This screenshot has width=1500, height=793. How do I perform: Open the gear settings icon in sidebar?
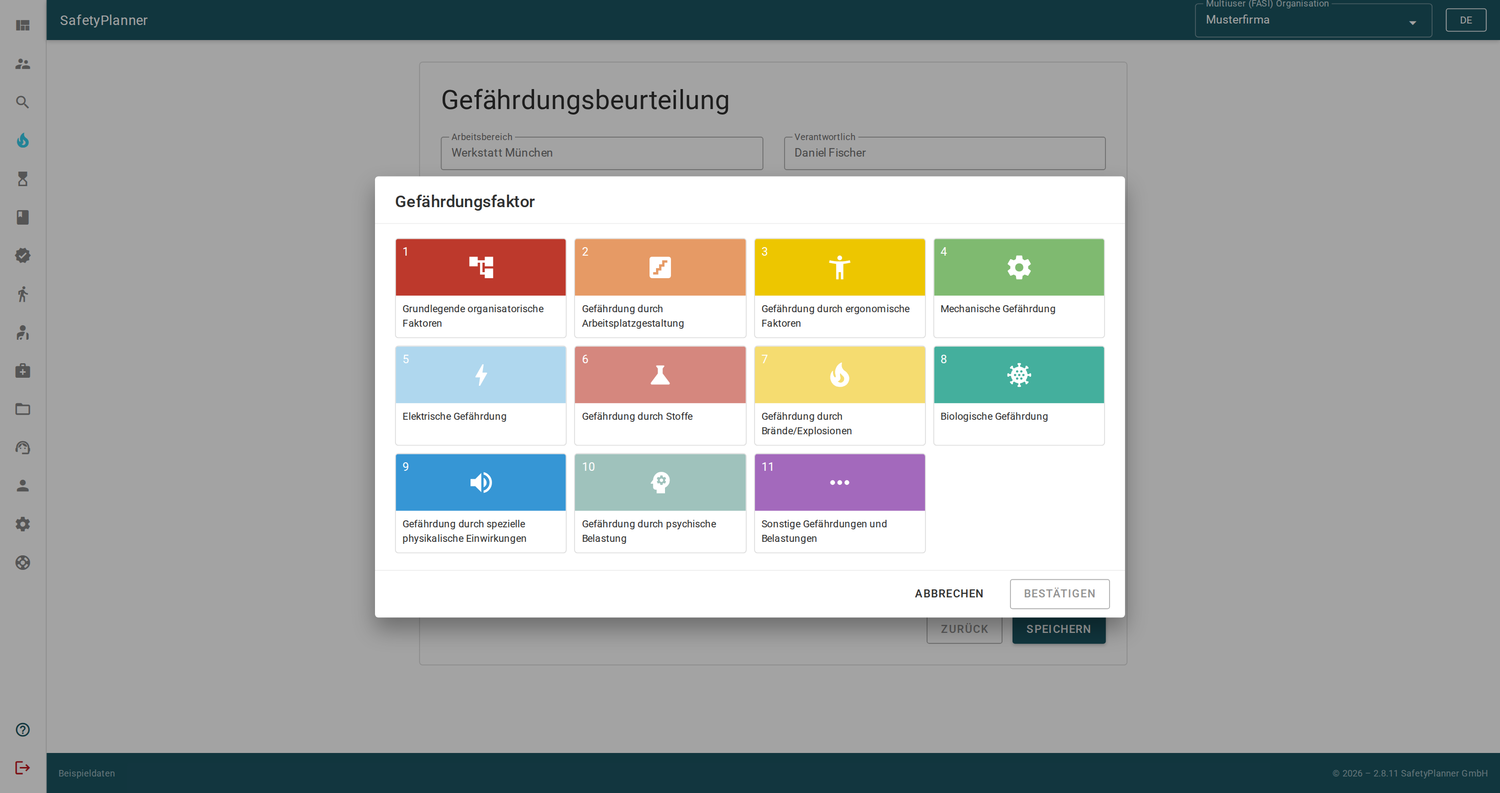(x=22, y=524)
